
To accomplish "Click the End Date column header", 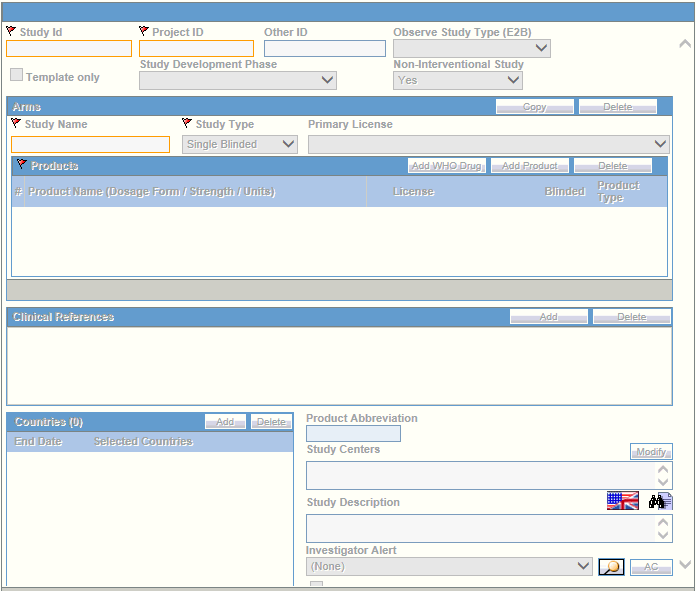I will 38,441.
